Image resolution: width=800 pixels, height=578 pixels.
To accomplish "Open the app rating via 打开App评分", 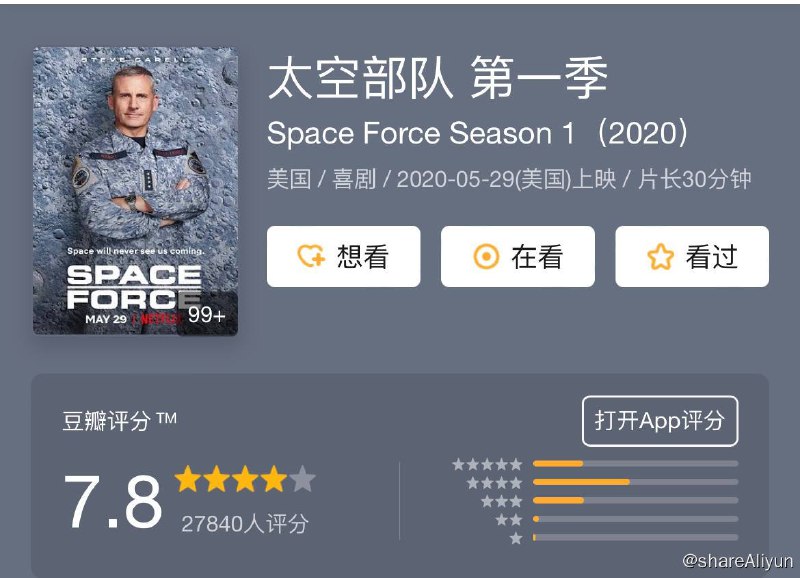I will pos(661,422).
